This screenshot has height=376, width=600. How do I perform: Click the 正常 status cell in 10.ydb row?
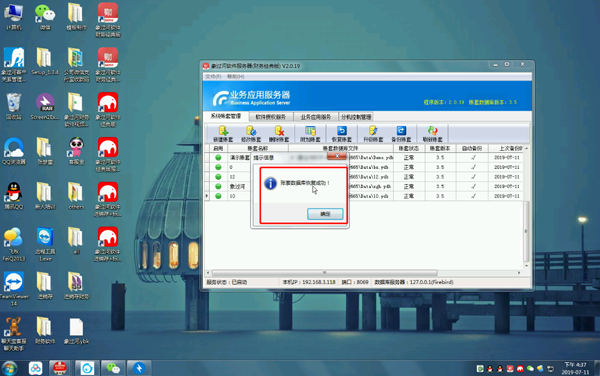coord(409,196)
